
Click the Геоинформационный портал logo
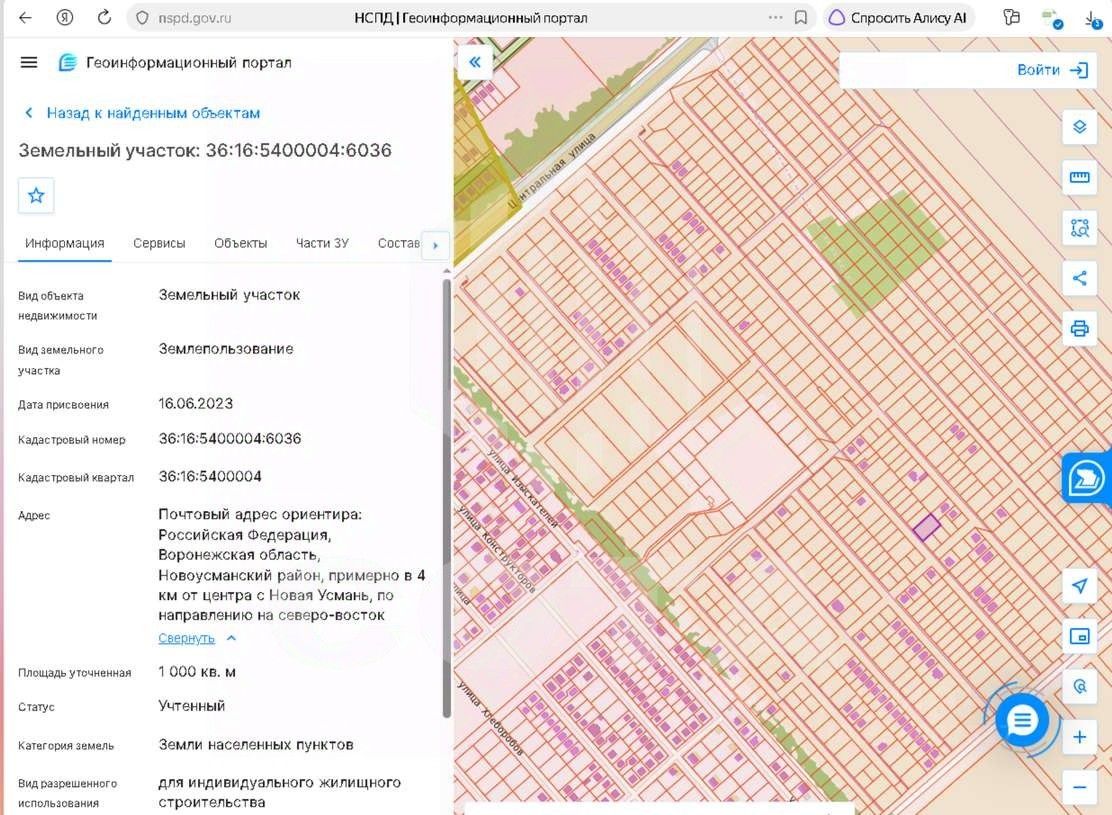click(x=174, y=62)
